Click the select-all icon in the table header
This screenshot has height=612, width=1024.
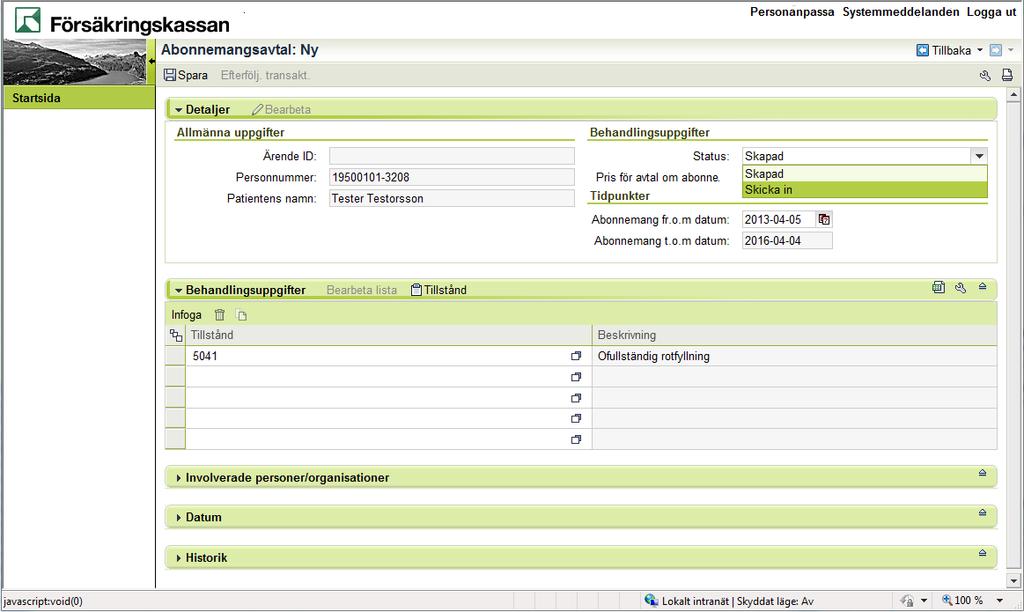click(x=176, y=335)
